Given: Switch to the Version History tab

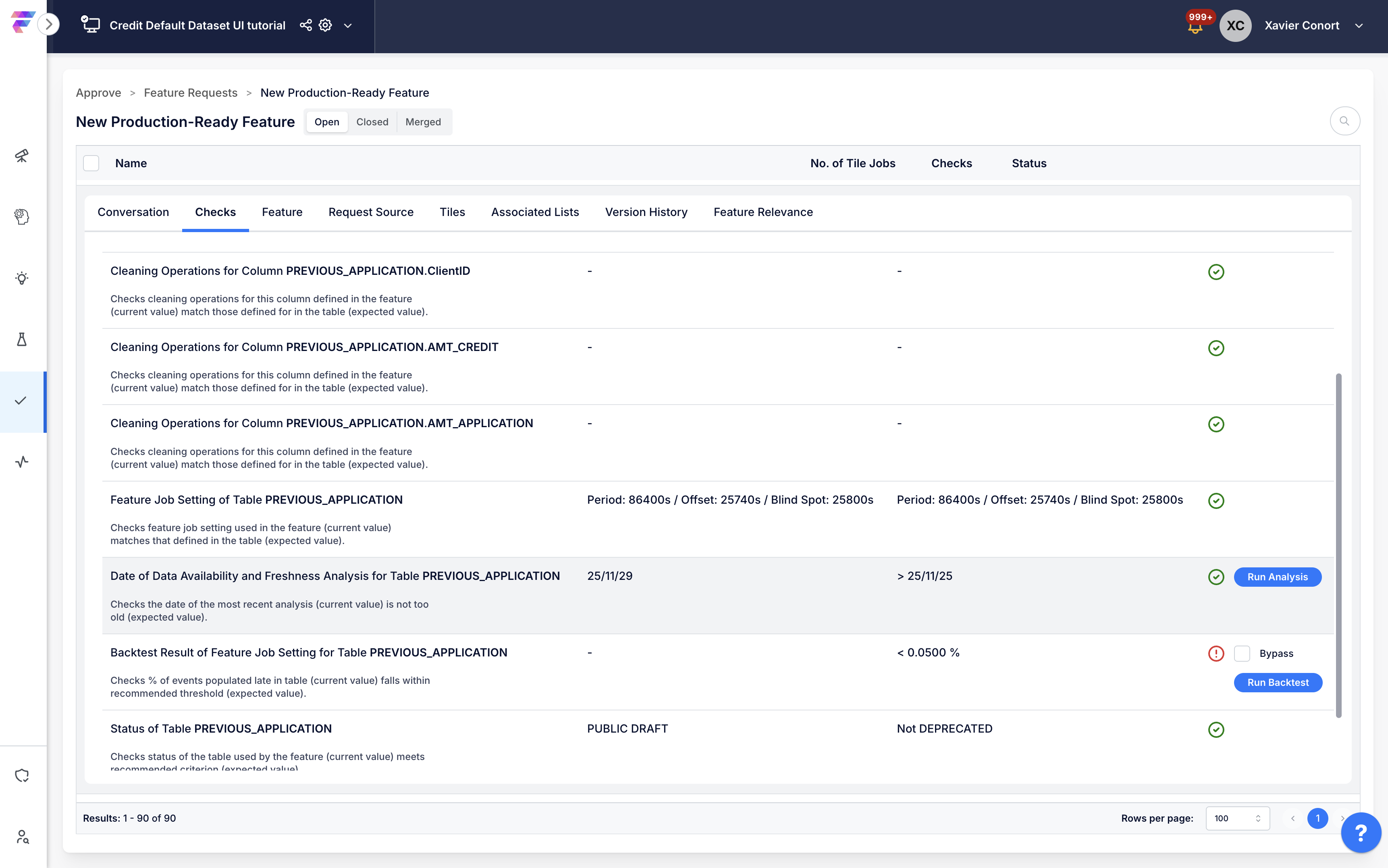Looking at the screenshot, I should pos(646,212).
